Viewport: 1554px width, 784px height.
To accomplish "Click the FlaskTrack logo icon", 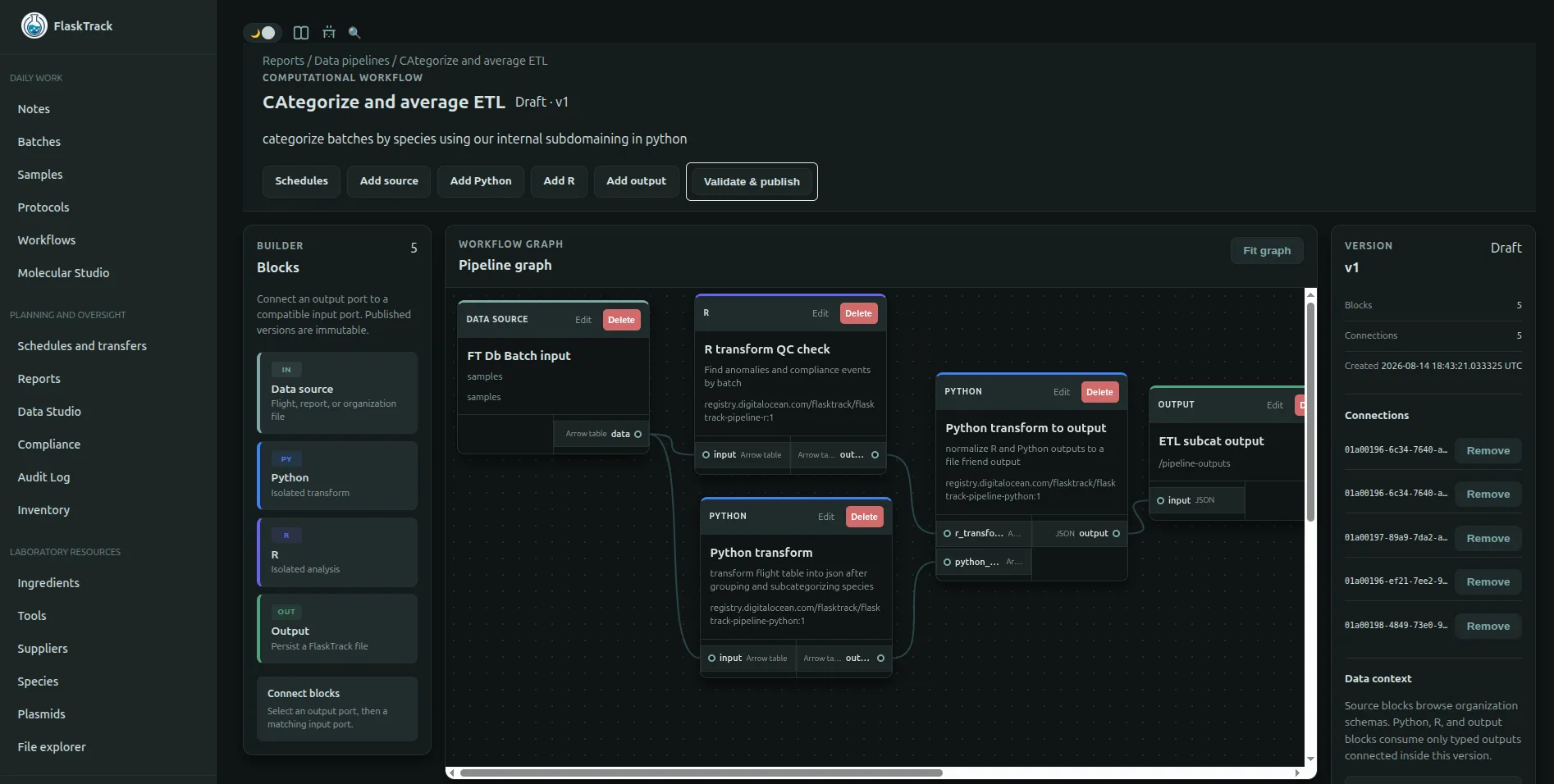I will [34, 25].
